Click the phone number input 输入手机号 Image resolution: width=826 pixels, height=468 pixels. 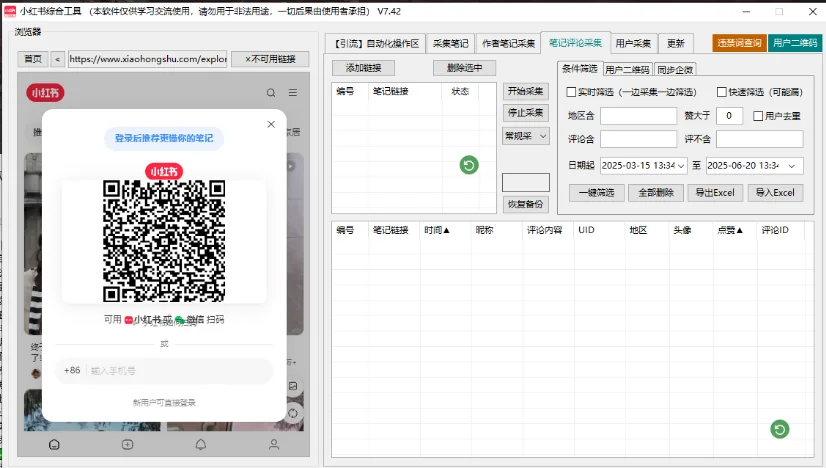click(179, 371)
